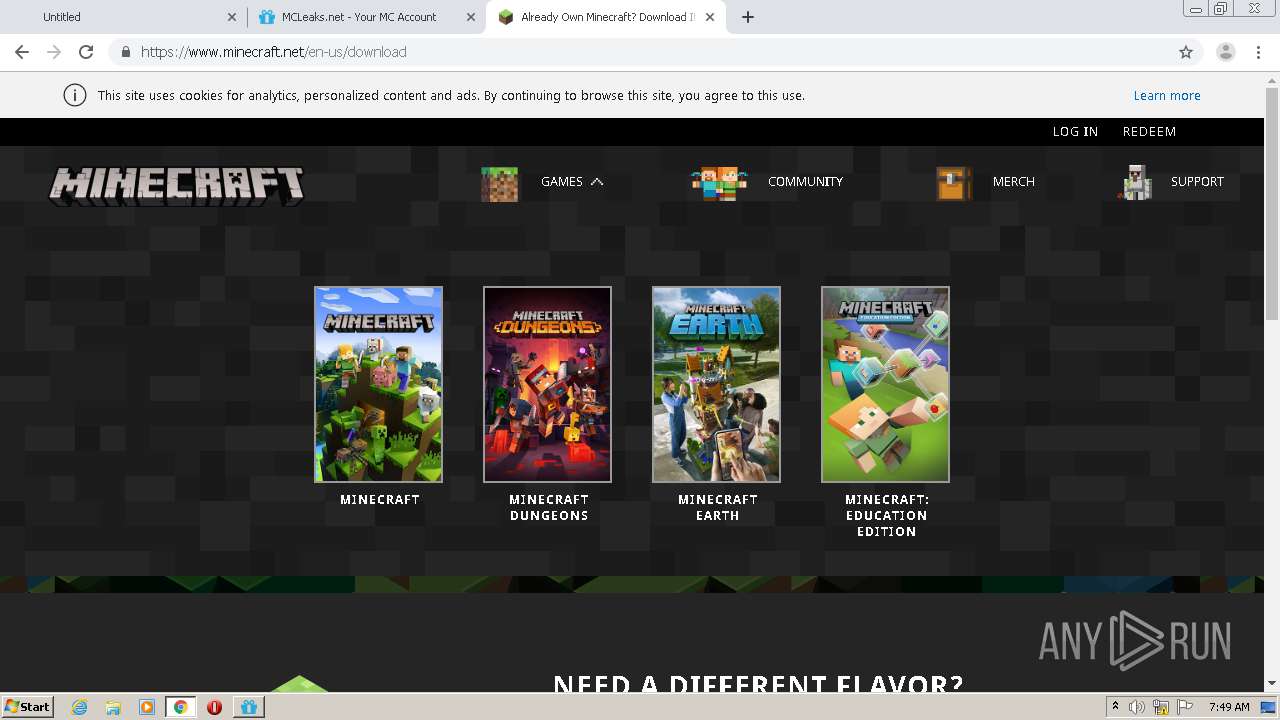This screenshot has width=1280, height=720.
Task: Close the Untitled tab
Action: (x=231, y=17)
